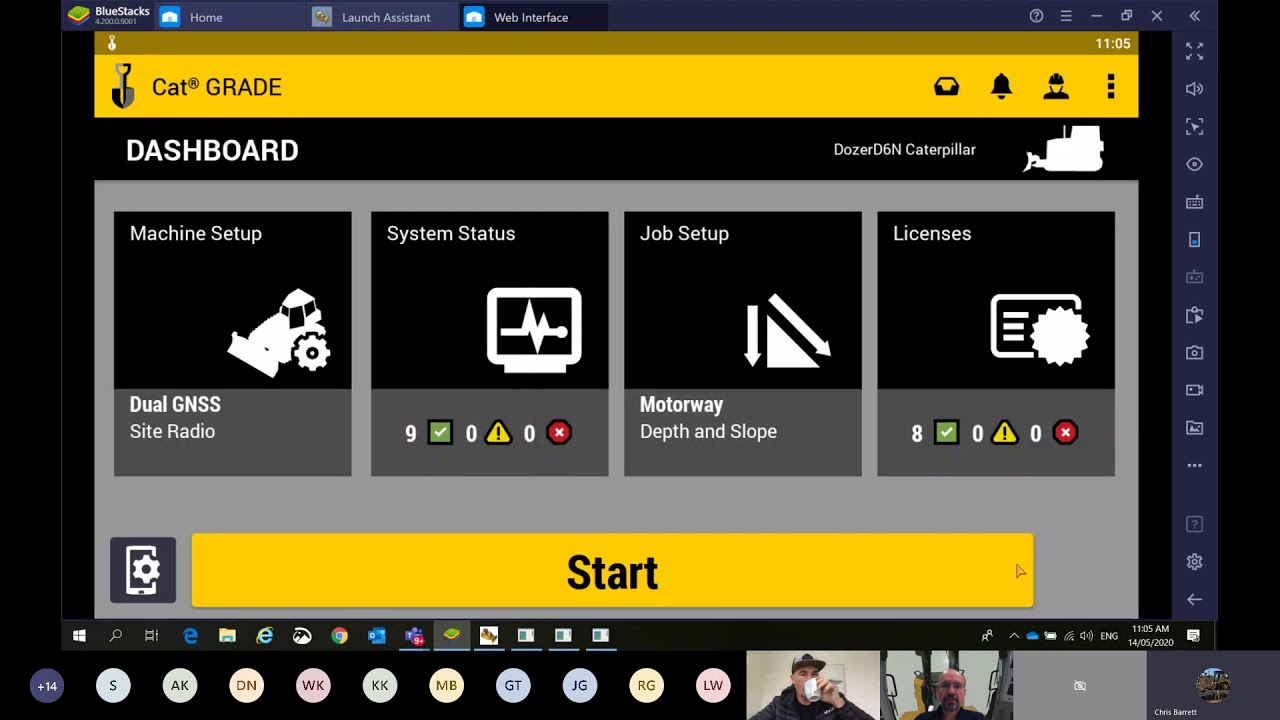Click install APK icon in sidebar

(x=1194, y=315)
